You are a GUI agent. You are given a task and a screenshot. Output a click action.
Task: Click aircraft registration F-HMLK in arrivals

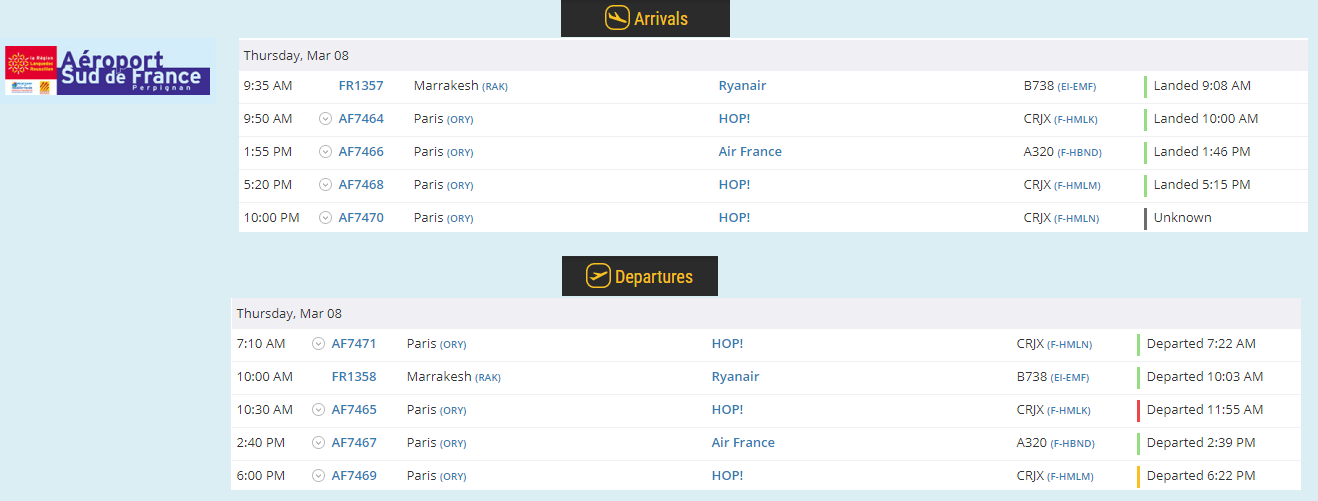pos(1076,120)
